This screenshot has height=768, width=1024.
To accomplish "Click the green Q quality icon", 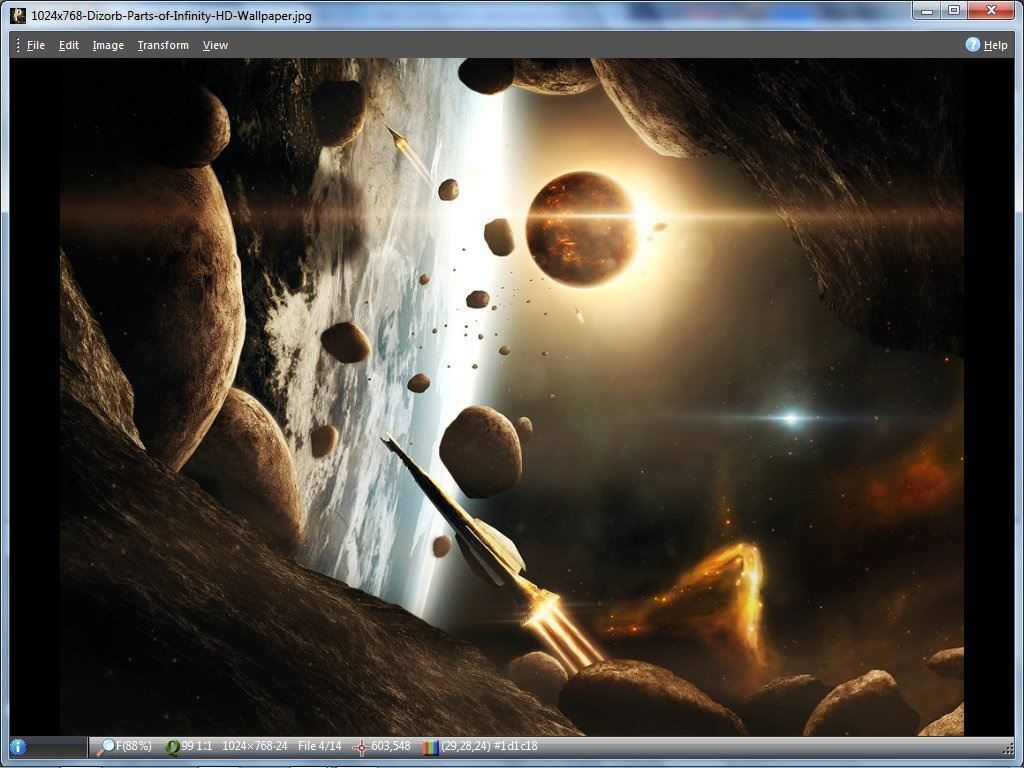I will 172,746.
